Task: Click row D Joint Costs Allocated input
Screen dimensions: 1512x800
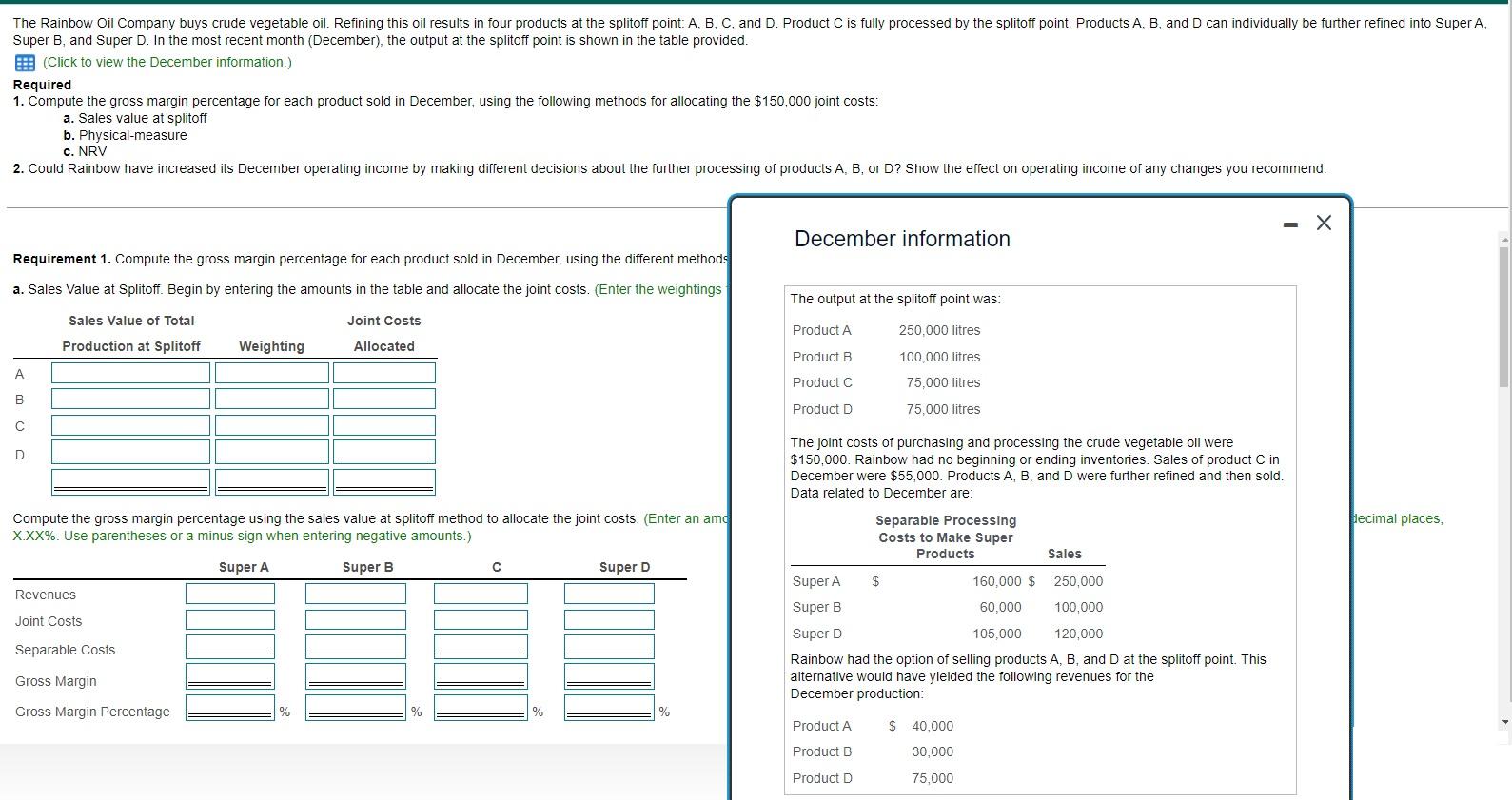Action: (384, 452)
